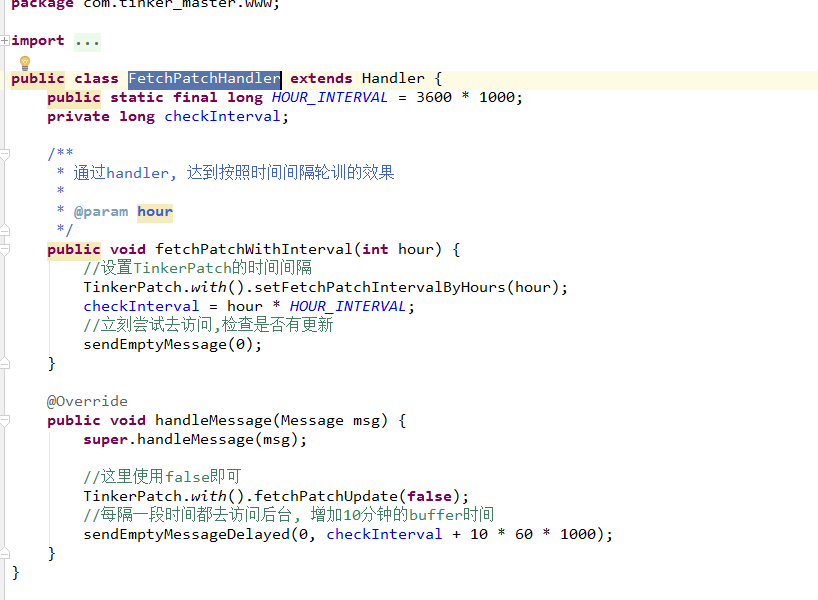Click fold end marker after fetchPatchWithInterval
Image resolution: width=818 pixels, height=600 pixels.
pyautogui.click(x=5, y=364)
